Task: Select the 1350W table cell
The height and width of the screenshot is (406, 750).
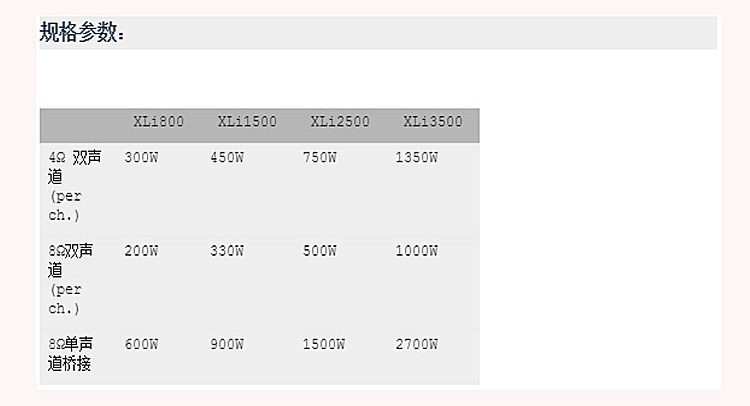Action: point(416,158)
